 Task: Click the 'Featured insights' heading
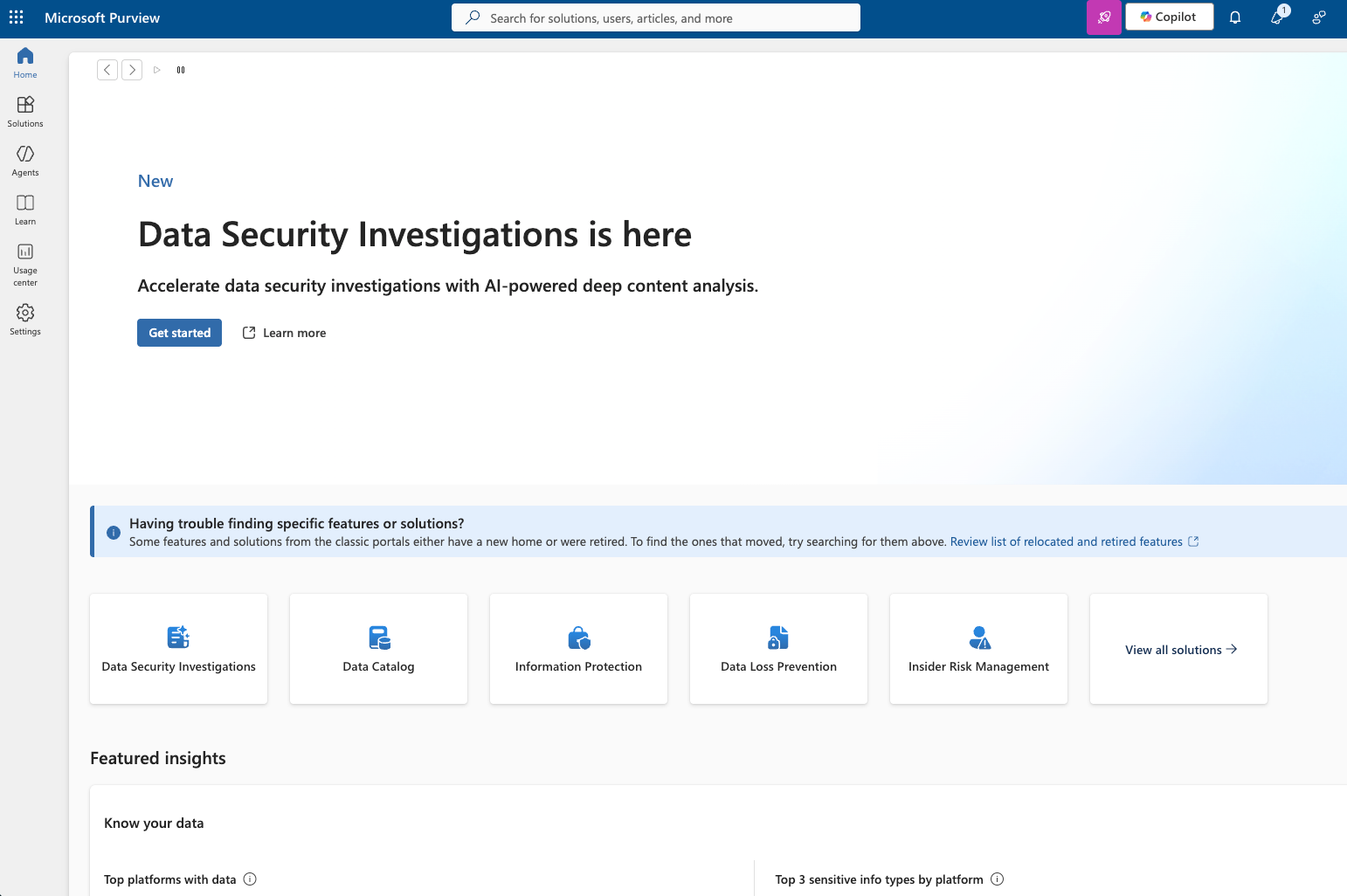pos(158,758)
